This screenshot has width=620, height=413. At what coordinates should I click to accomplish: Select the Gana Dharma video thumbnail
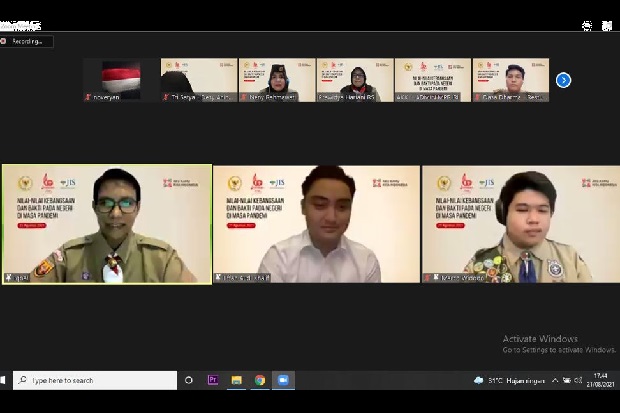point(511,80)
